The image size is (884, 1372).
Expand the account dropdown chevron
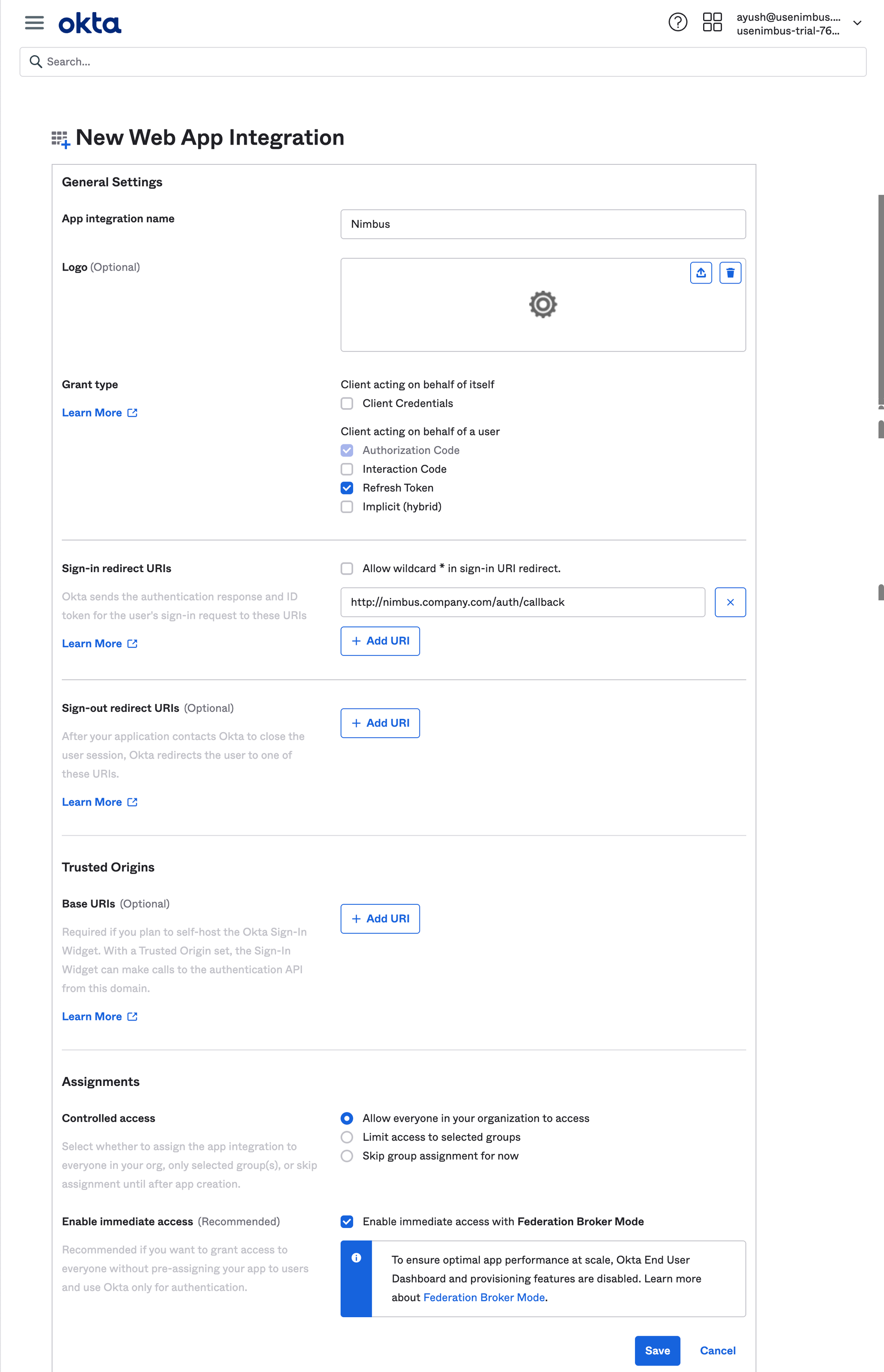point(856,23)
